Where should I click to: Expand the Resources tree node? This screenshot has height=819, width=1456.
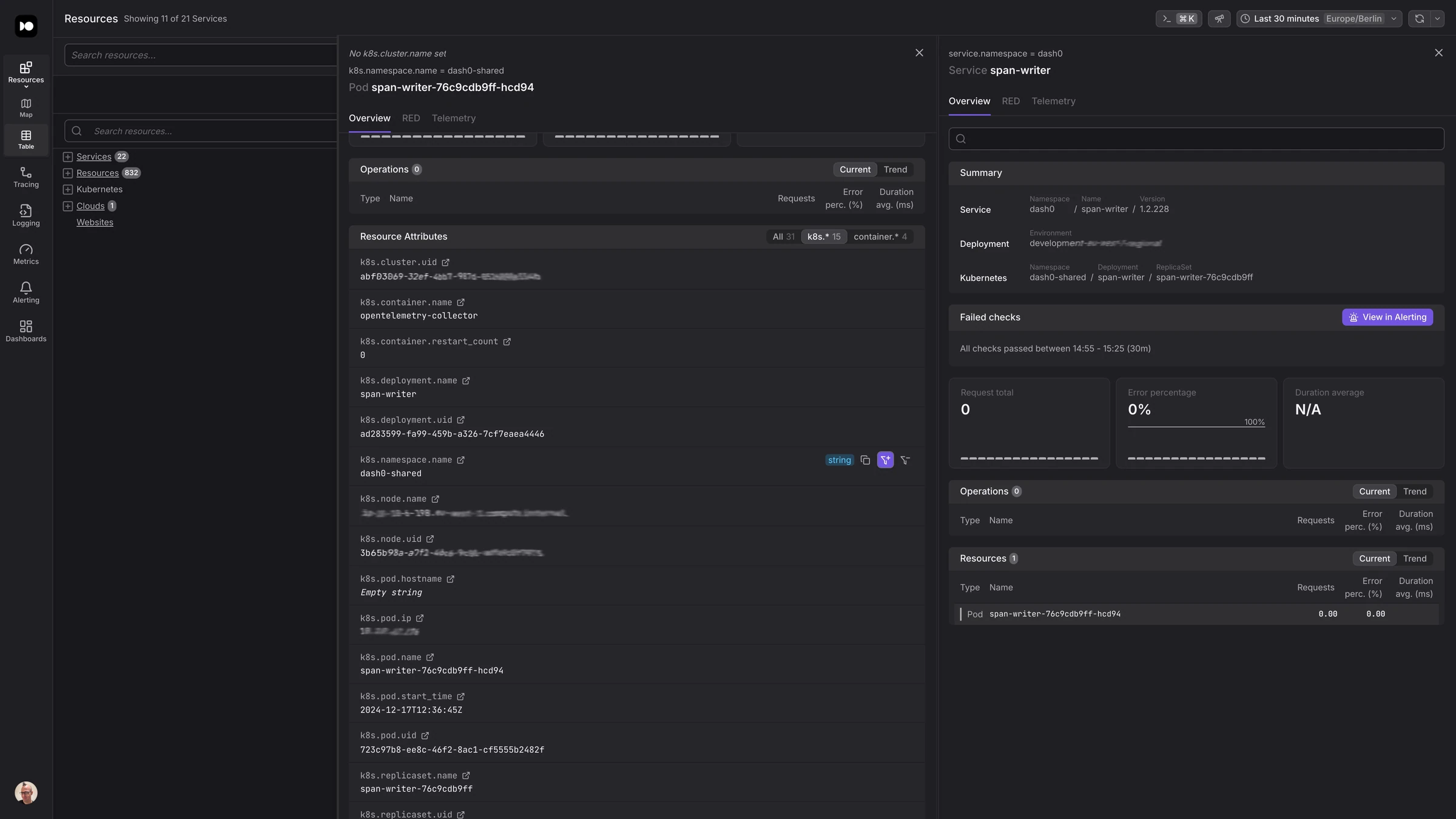(68, 173)
